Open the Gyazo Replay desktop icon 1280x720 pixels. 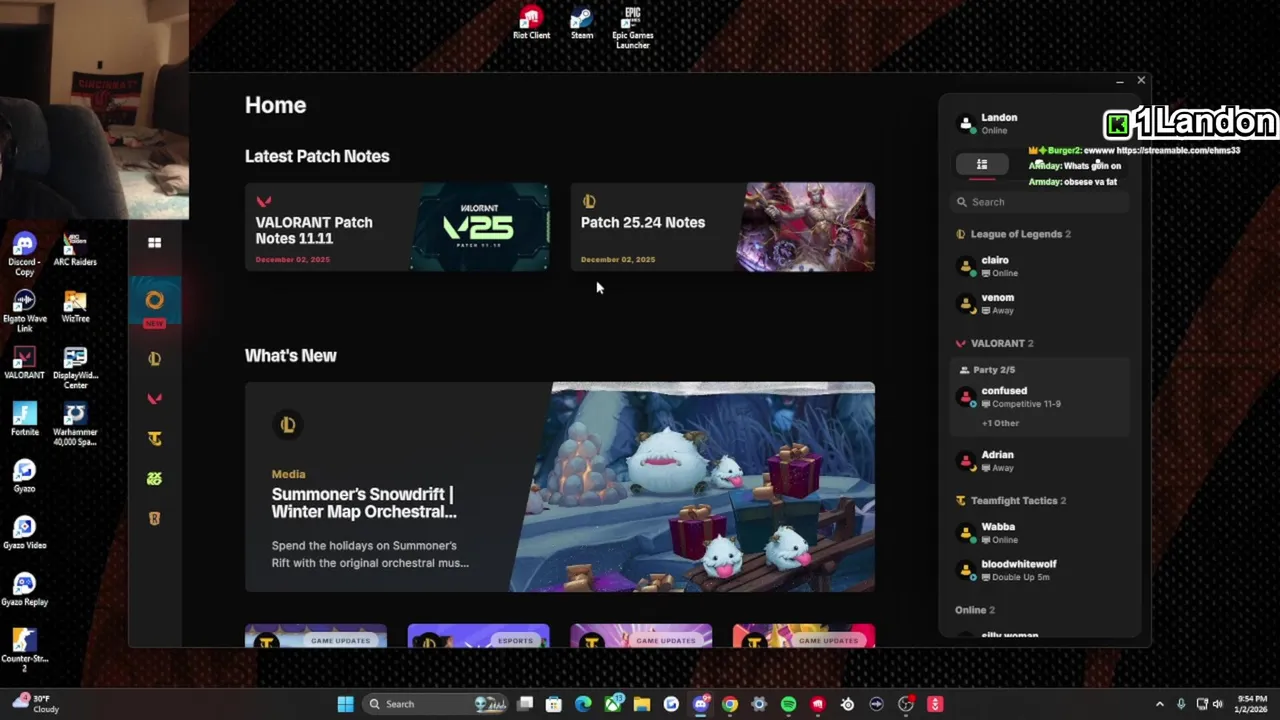(24, 589)
